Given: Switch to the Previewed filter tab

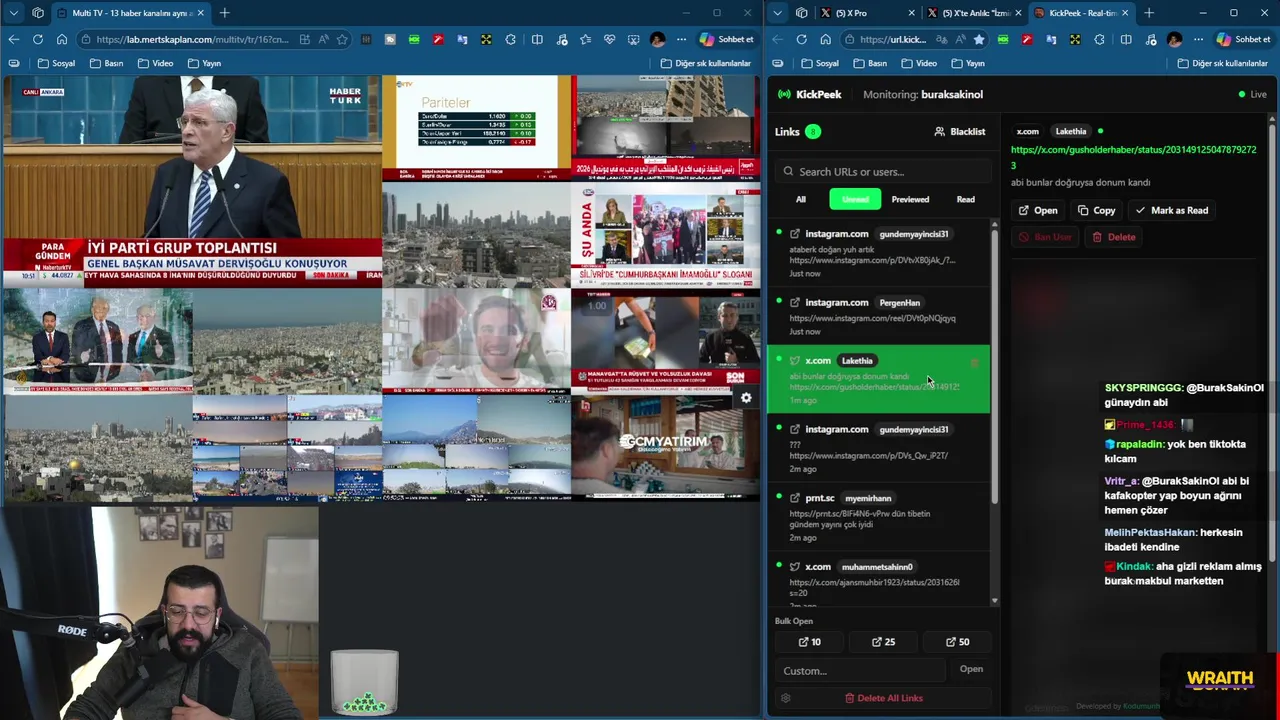Looking at the screenshot, I should coord(910,199).
